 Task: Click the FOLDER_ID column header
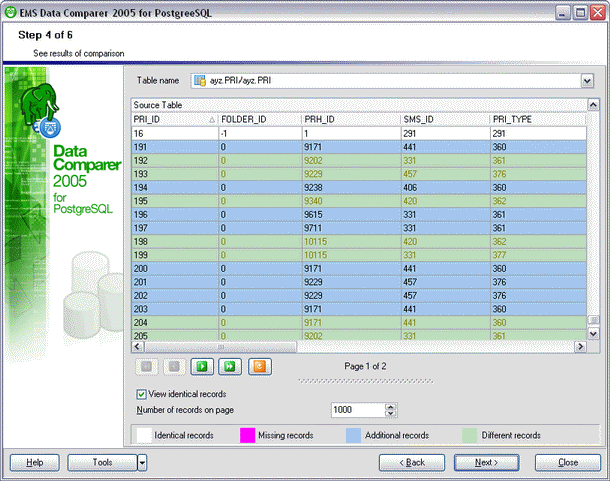(x=260, y=119)
